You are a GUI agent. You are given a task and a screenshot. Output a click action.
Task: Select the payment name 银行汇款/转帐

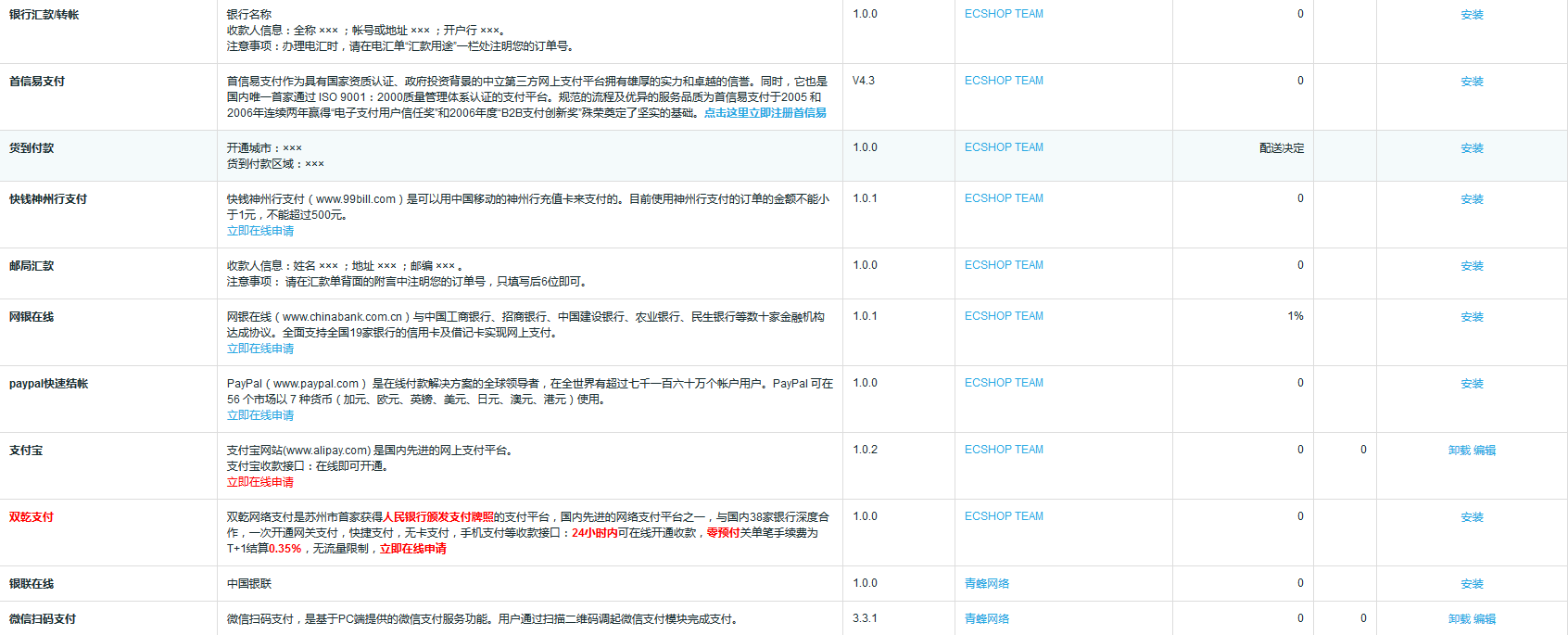tap(44, 15)
